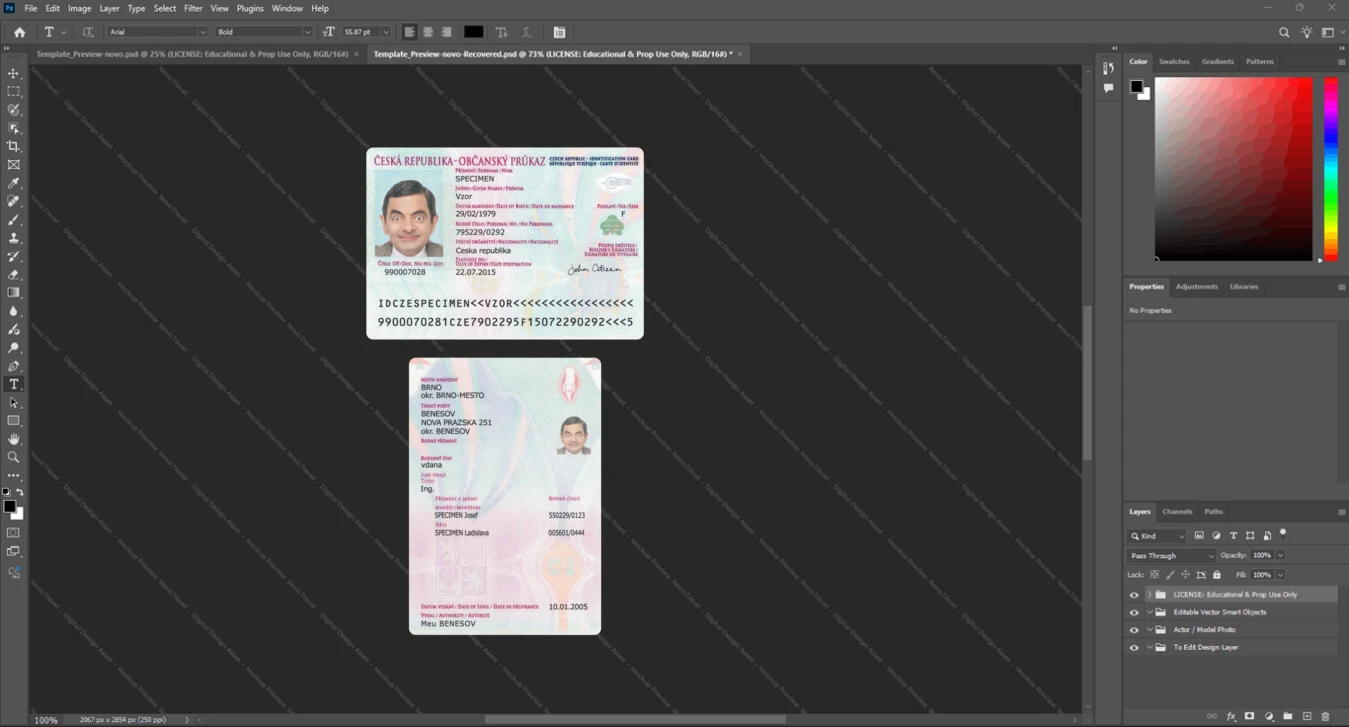Hide the Editable Vector Smart Objects group
The height and width of the screenshot is (727, 1349).
(1134, 612)
